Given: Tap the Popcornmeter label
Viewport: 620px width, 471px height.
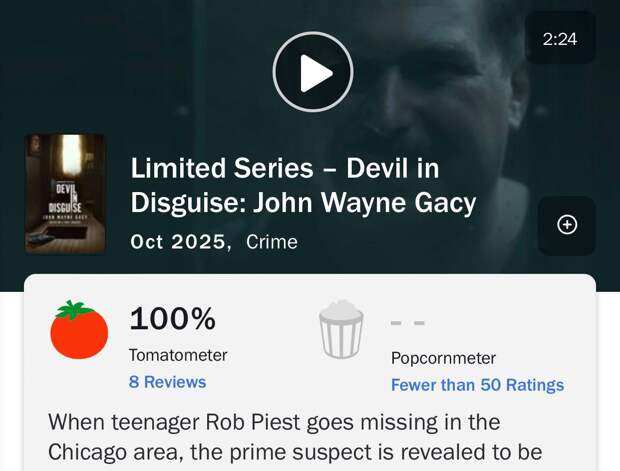Looking at the screenshot, I should pyautogui.click(x=443, y=358).
